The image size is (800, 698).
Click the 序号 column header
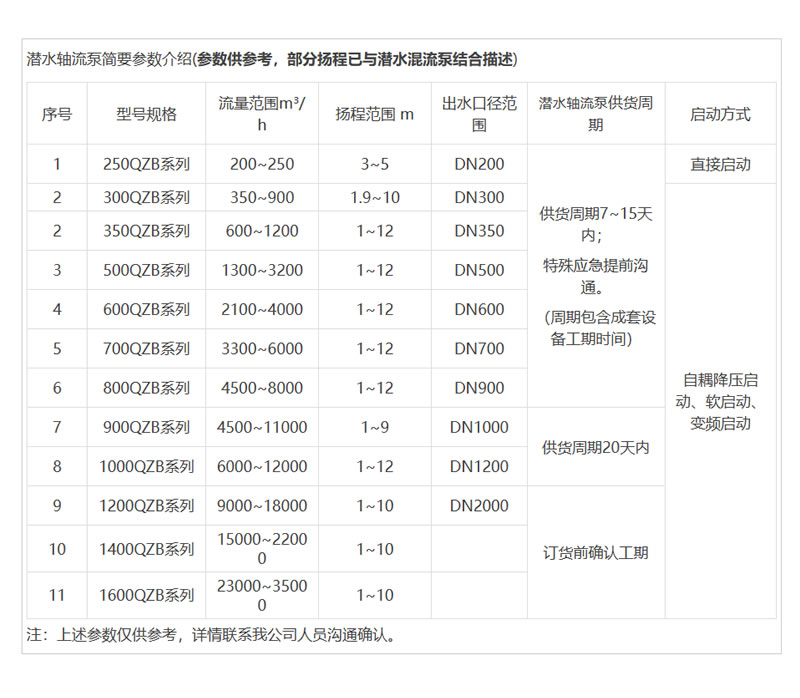coord(57,114)
